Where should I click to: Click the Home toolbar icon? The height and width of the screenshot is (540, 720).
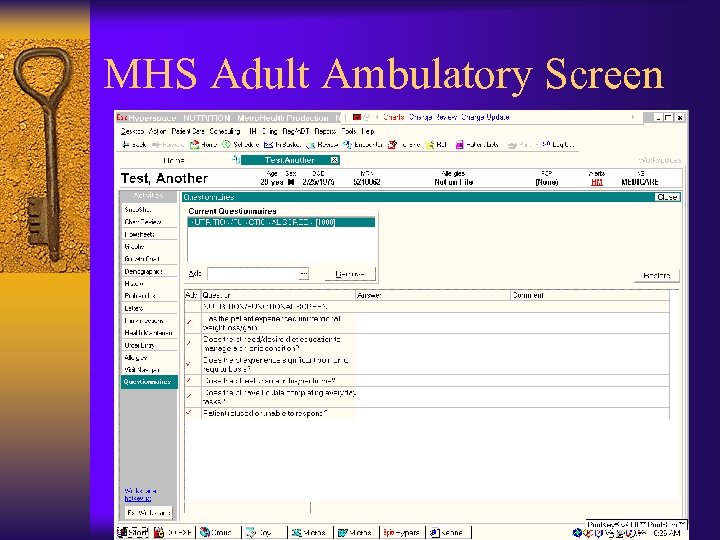(x=195, y=145)
